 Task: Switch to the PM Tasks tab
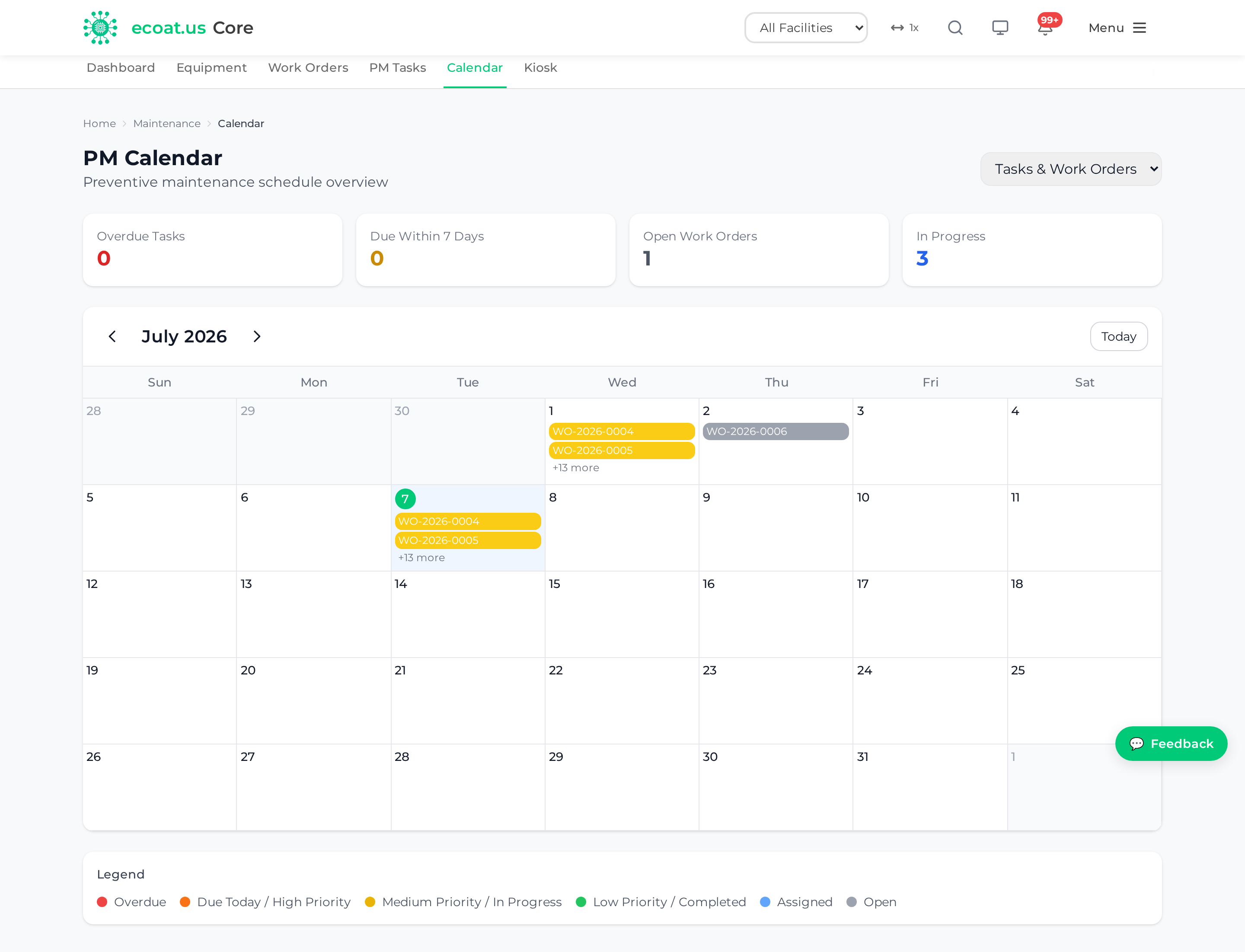point(397,67)
